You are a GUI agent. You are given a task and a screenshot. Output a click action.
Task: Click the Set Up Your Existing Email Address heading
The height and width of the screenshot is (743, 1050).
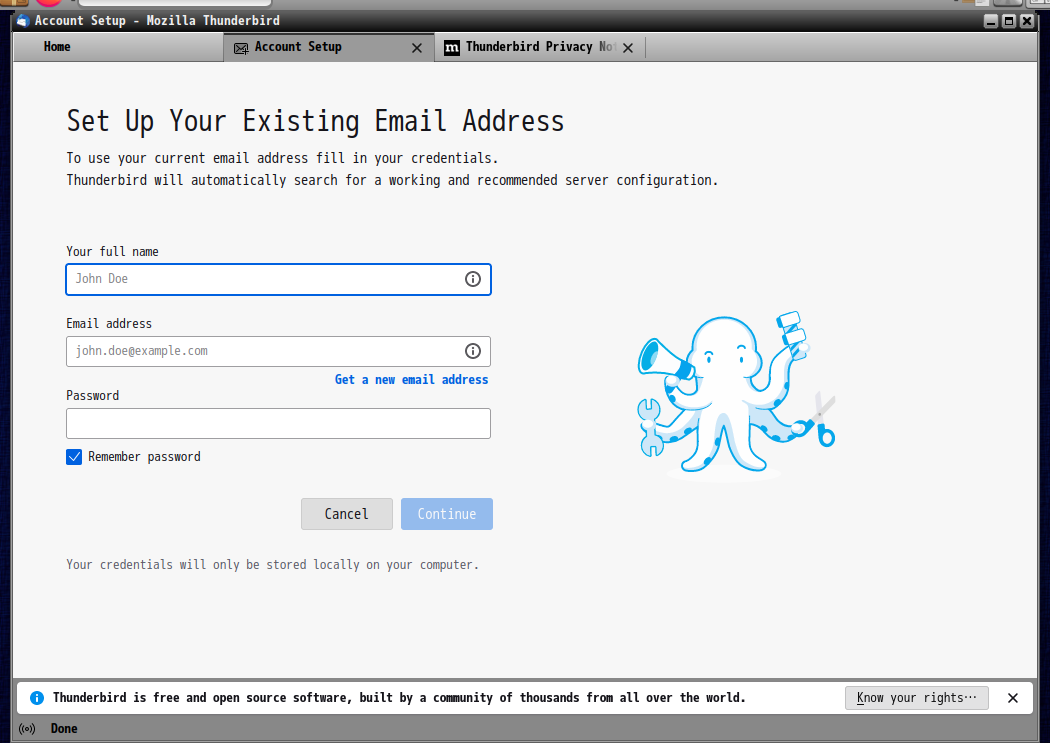coord(315,122)
